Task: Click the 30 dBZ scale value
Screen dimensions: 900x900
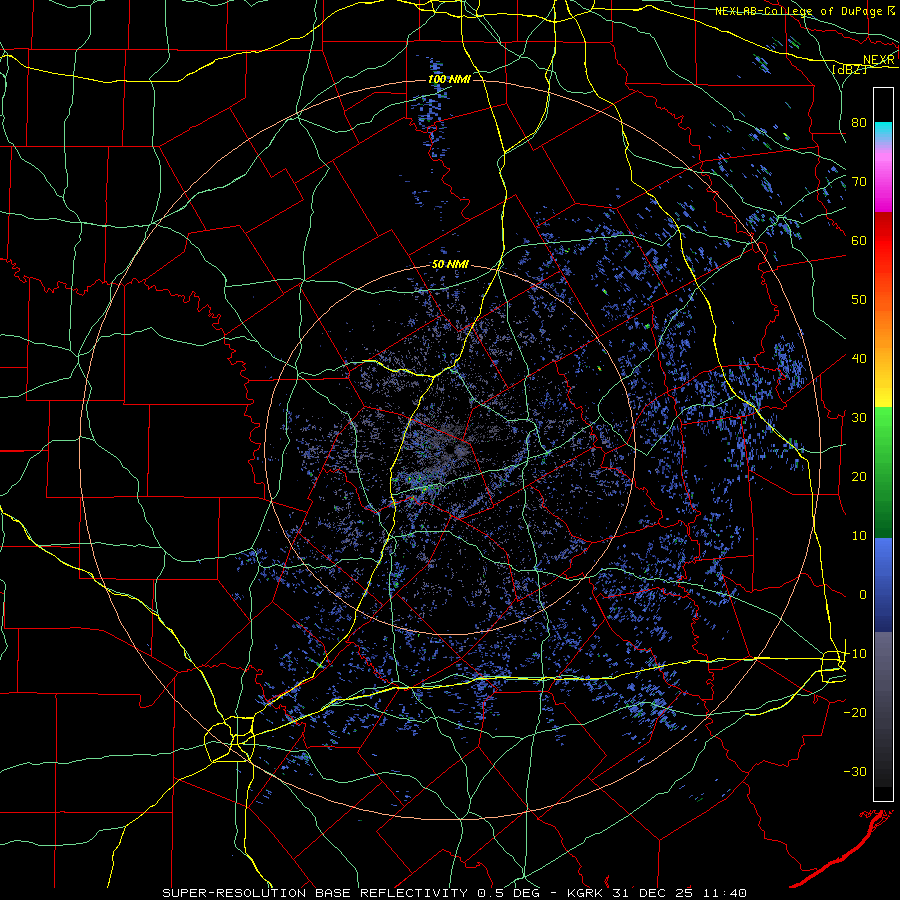Action: point(859,417)
